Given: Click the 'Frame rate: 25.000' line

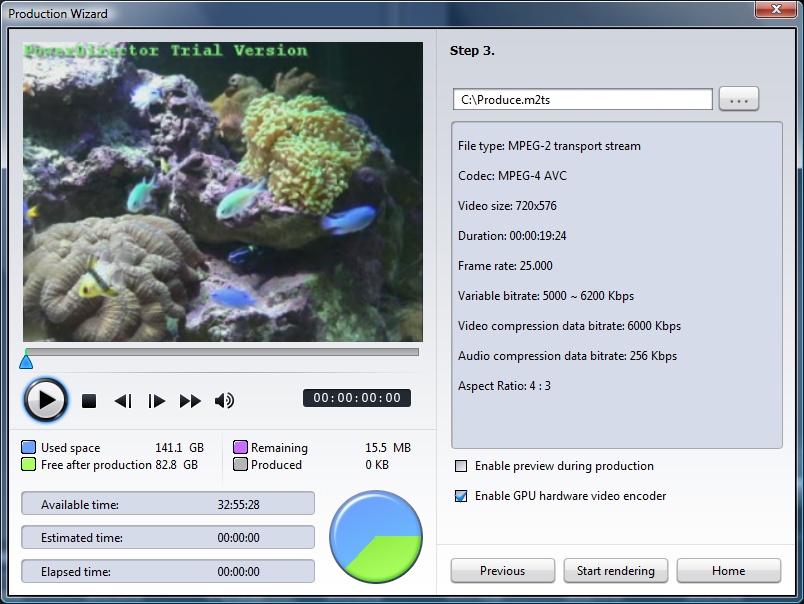Looking at the screenshot, I should point(505,266).
